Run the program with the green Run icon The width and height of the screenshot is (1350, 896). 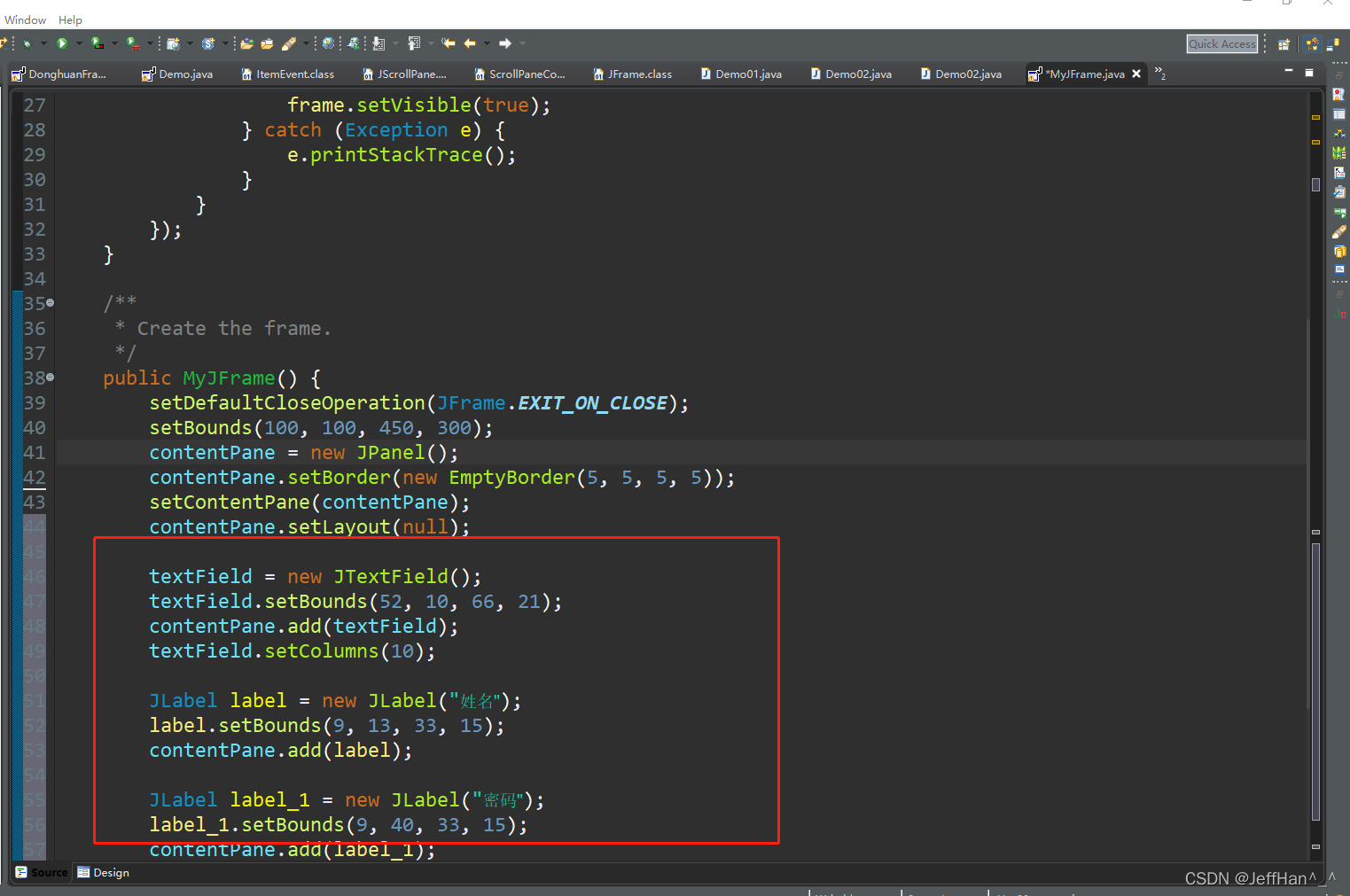(x=63, y=43)
